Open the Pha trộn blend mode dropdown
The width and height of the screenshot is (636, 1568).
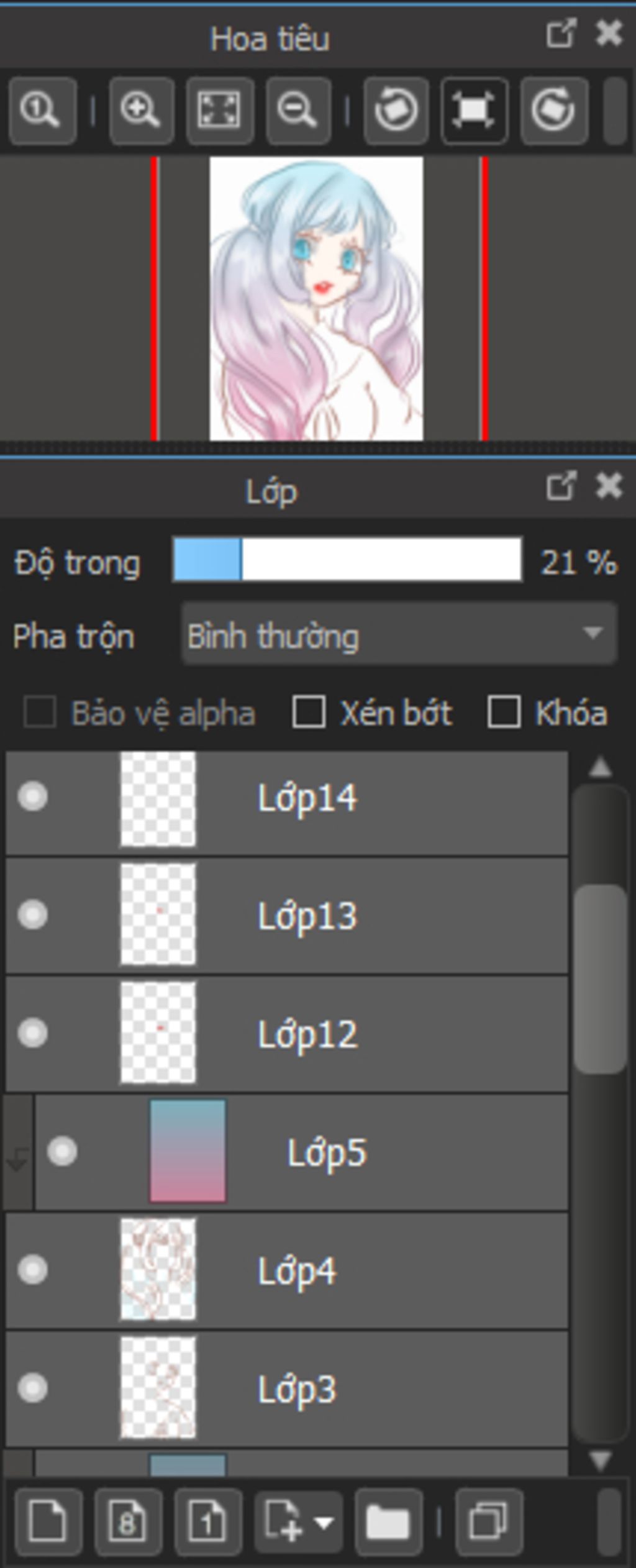pos(399,634)
